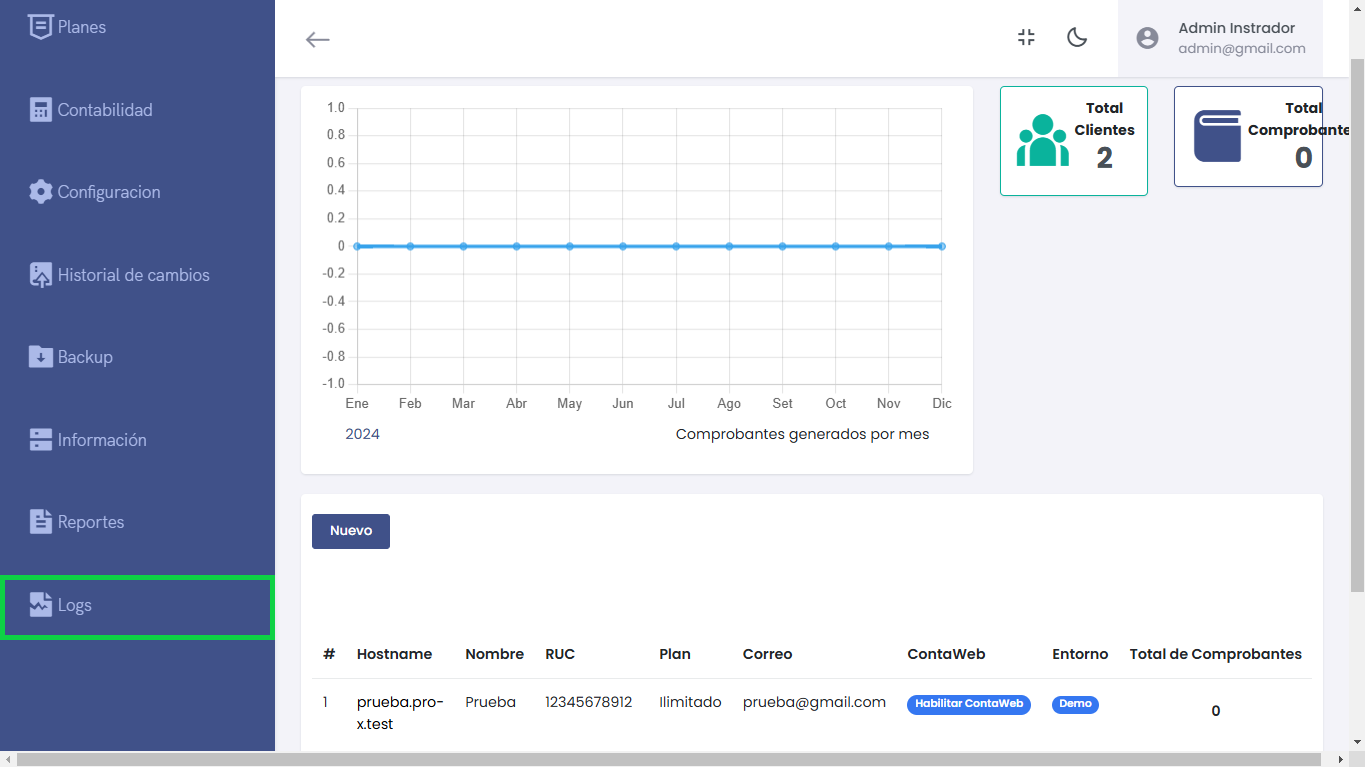
Task: Click the Información server icon
Action: [40, 440]
